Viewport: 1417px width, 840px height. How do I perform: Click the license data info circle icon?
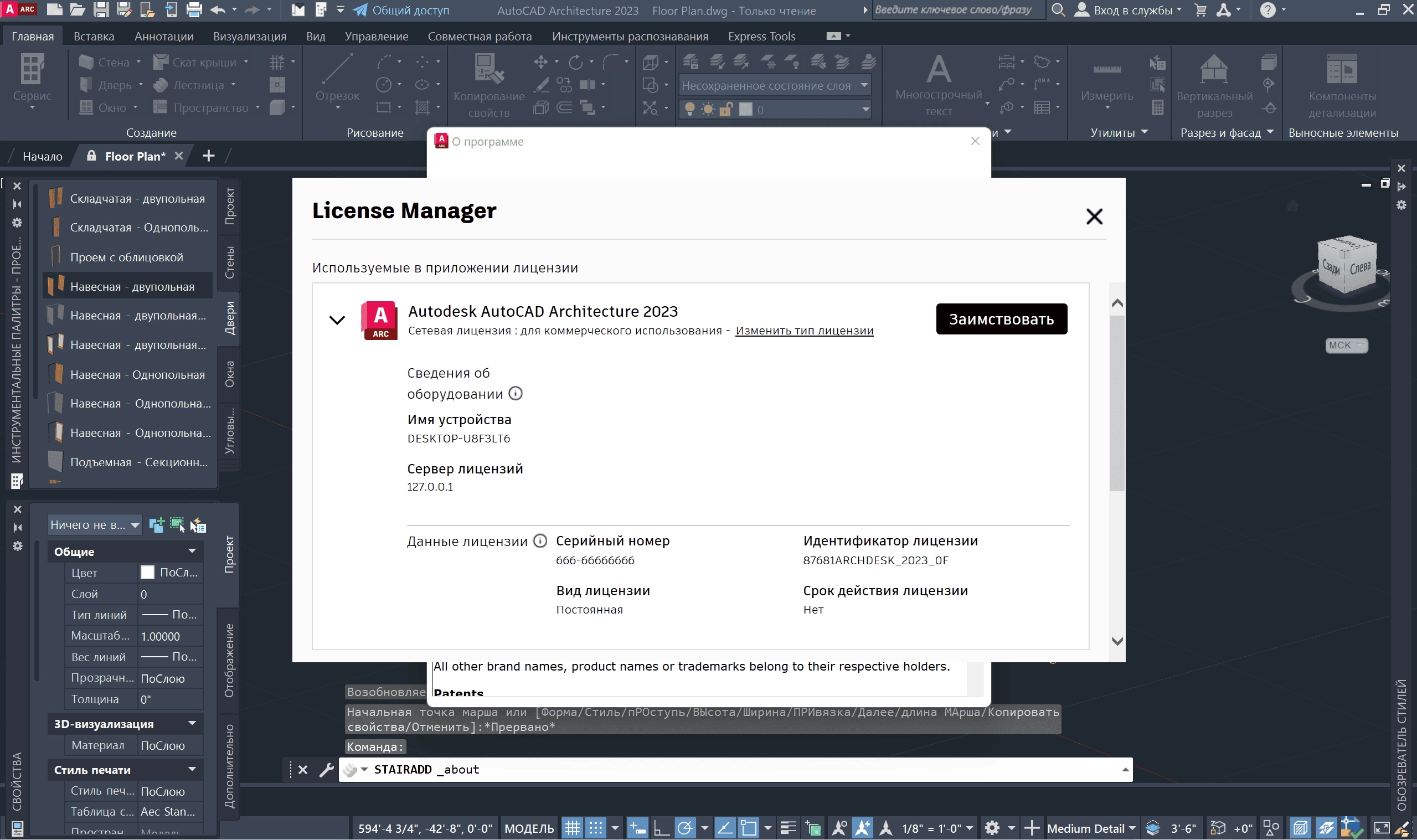[540, 540]
